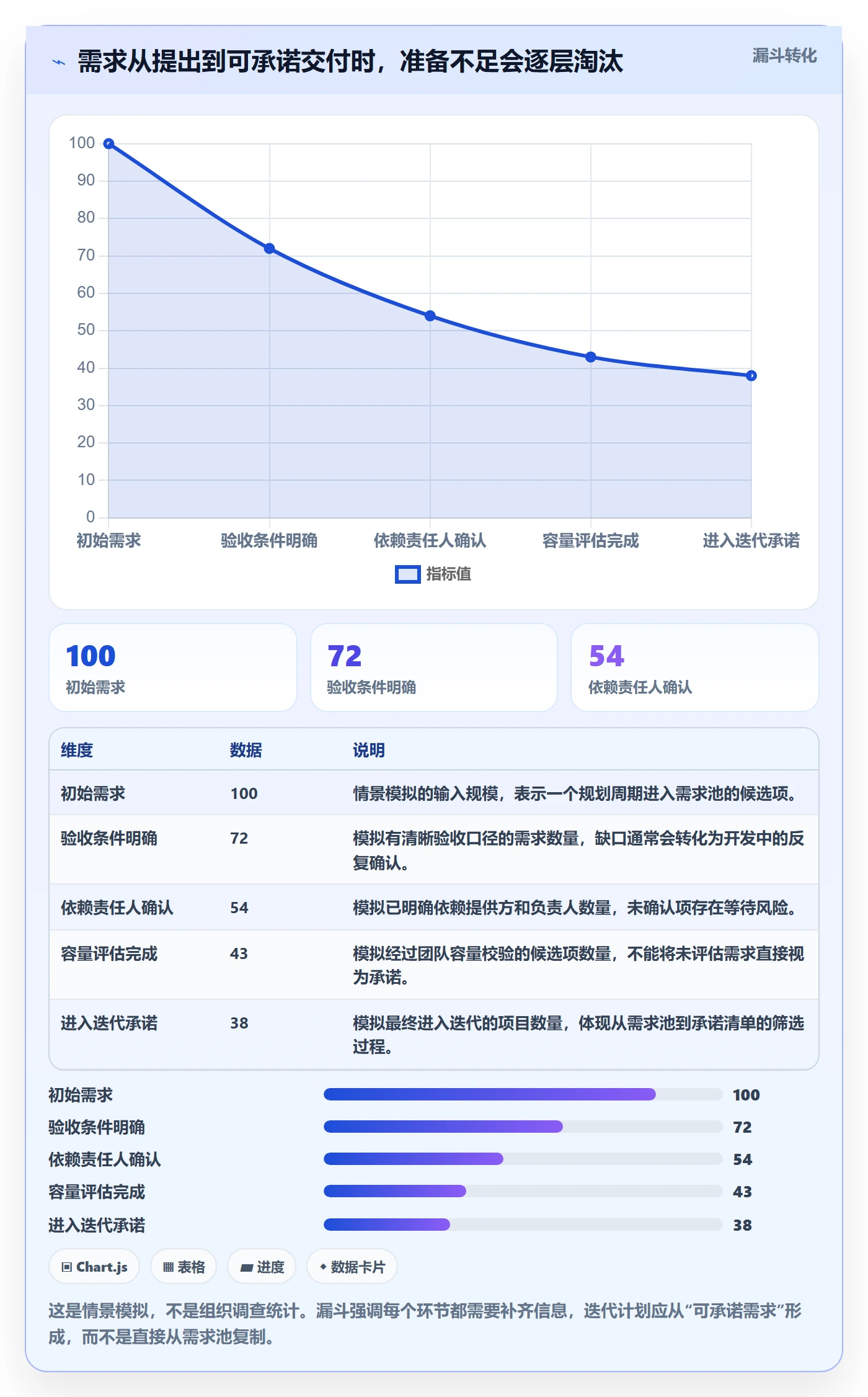Click the 漏斗转化 badge in header
The width and height of the screenshot is (868, 1397).
click(784, 56)
